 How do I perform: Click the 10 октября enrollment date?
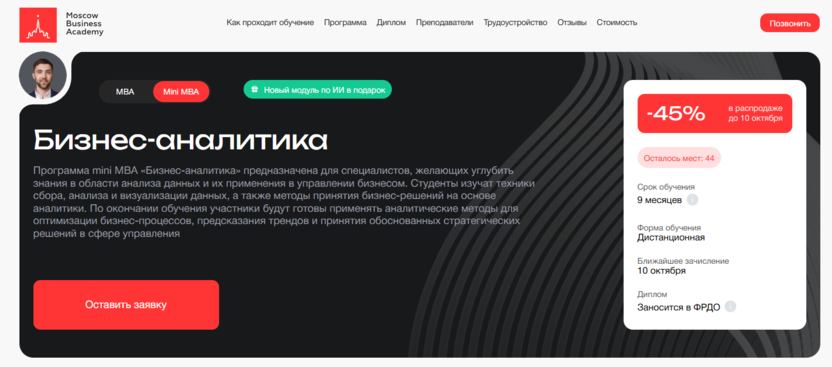pos(661,270)
